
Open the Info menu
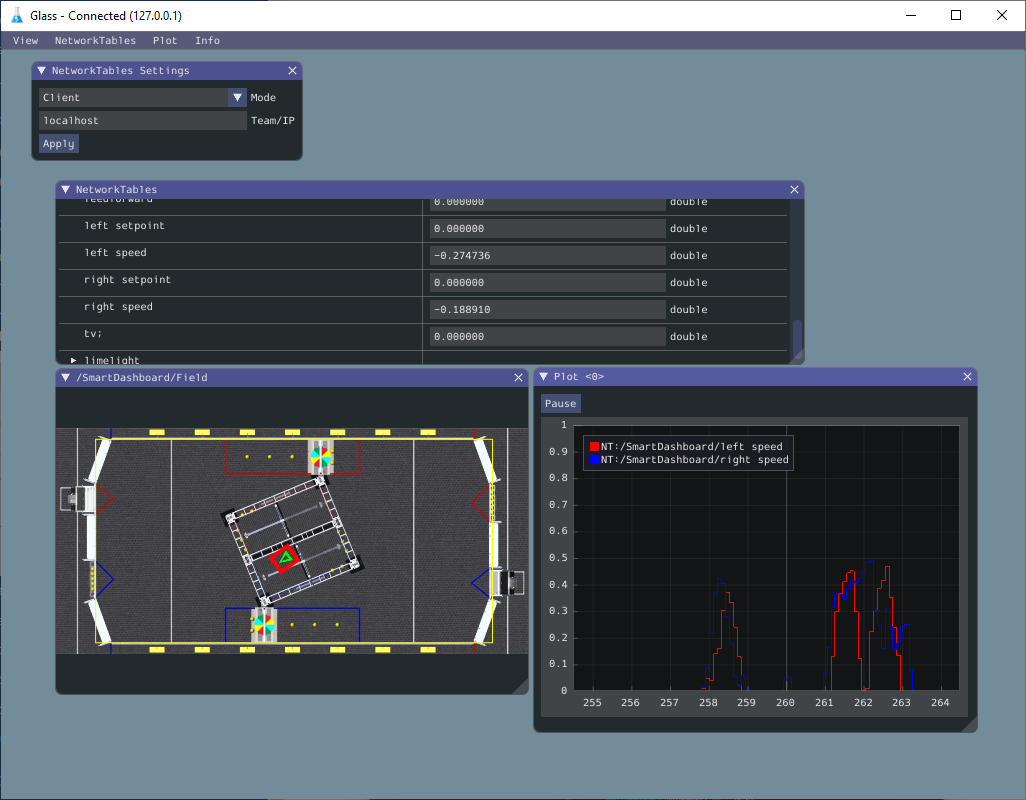point(207,41)
